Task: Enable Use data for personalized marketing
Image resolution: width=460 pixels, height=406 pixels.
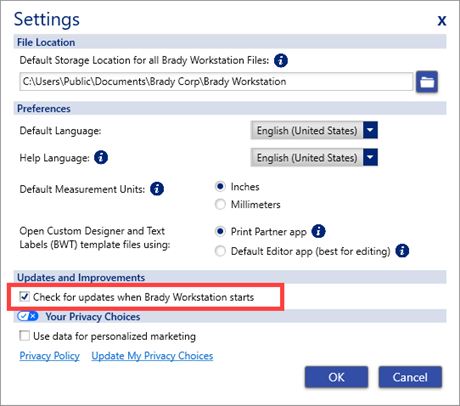Action: click(x=24, y=335)
